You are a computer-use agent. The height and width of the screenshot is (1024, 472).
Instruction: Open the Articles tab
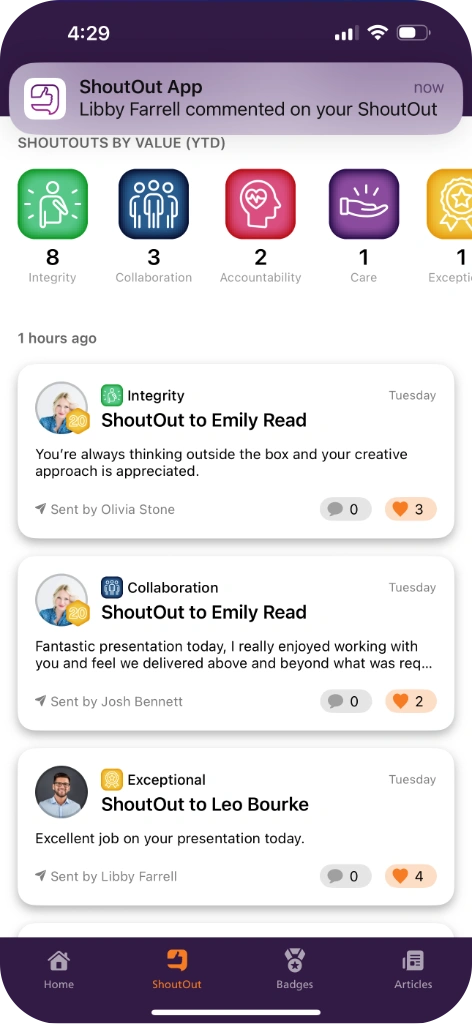pyautogui.click(x=413, y=969)
